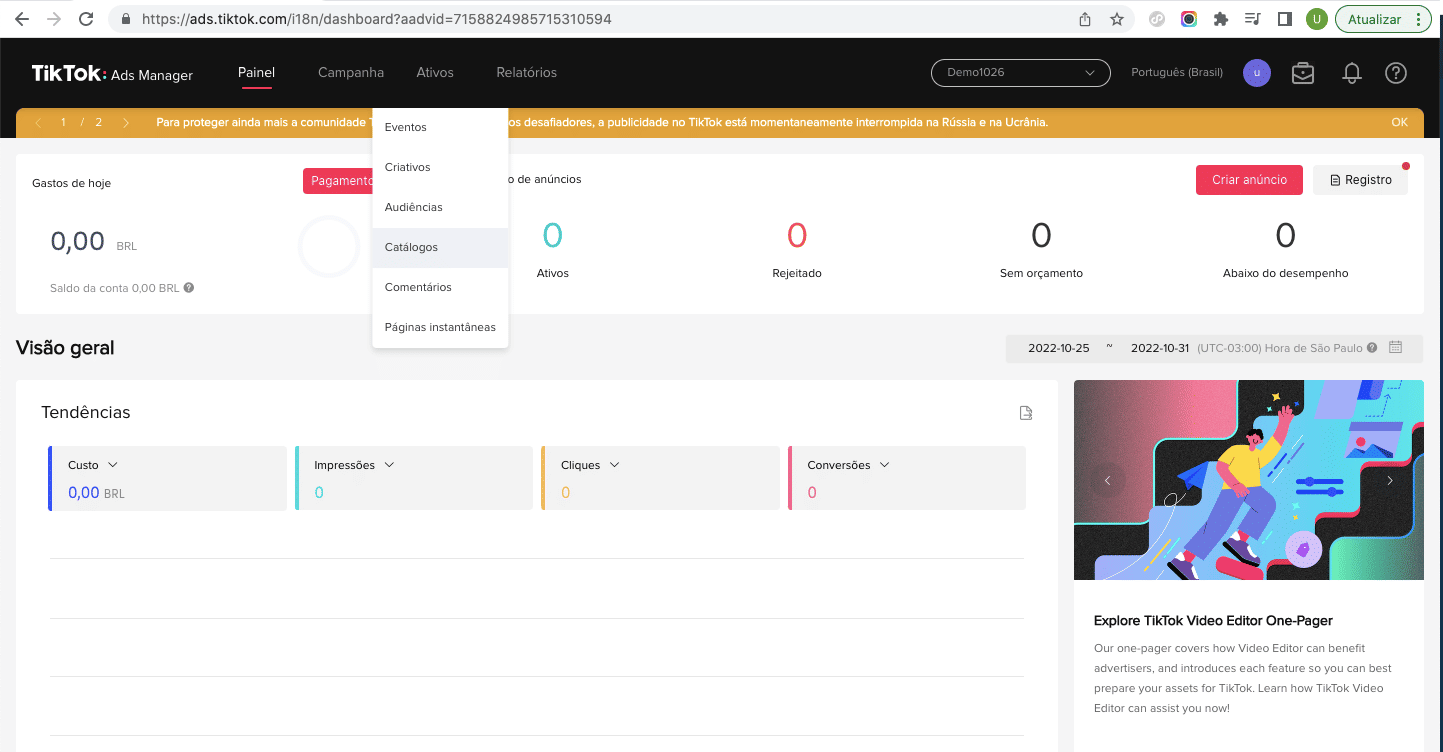
Task: Expand the Conversões metric dropdown
Action: tap(884, 465)
